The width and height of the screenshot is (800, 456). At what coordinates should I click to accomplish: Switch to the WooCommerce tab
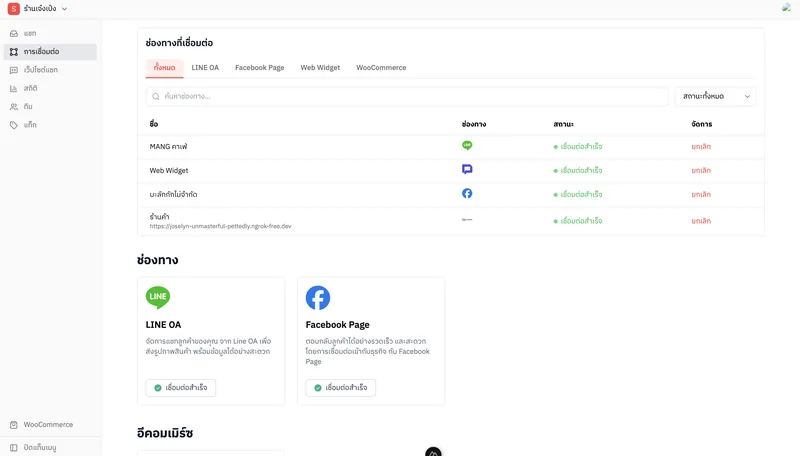pos(381,68)
